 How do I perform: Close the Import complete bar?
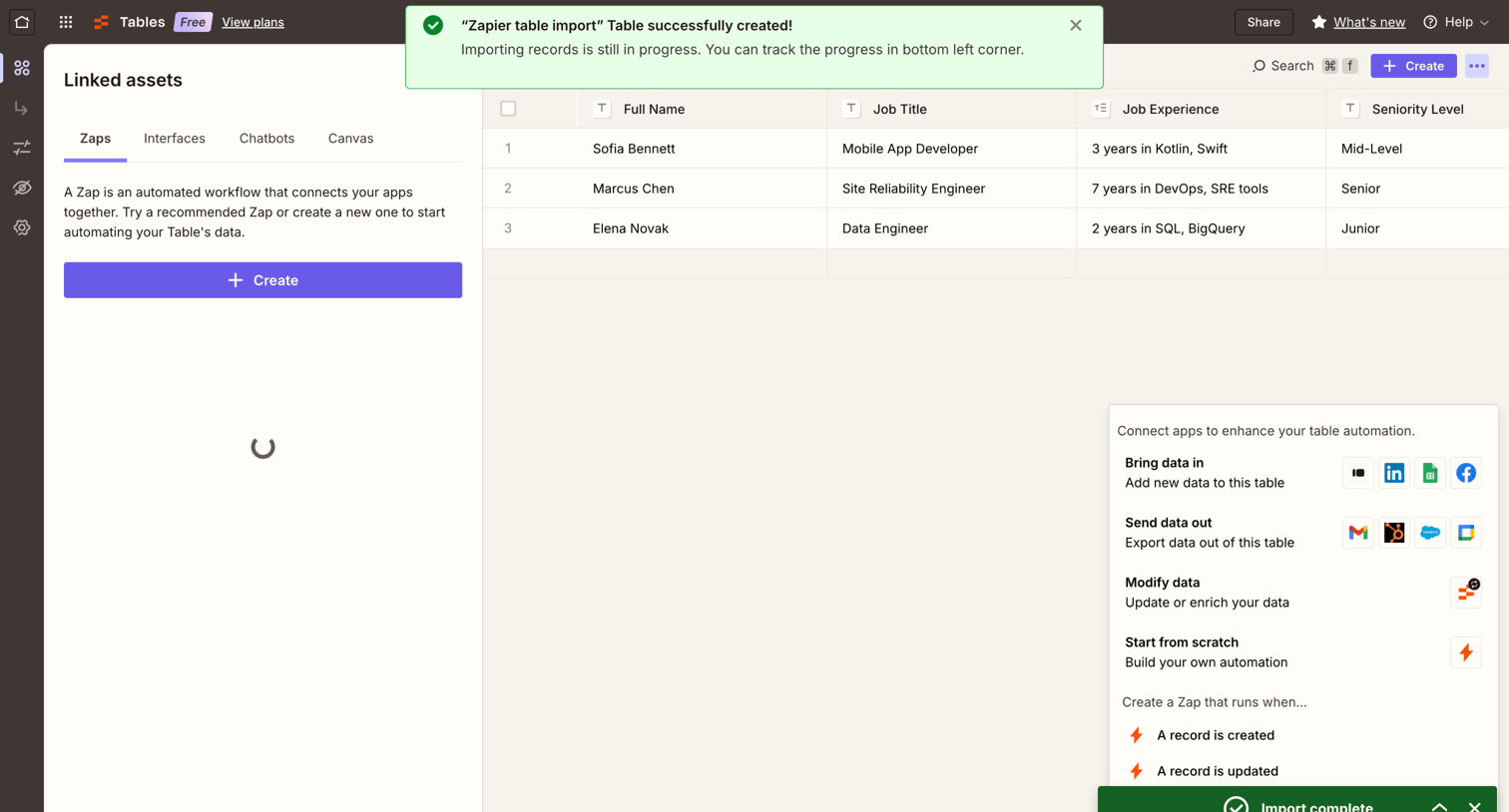pos(1475,806)
